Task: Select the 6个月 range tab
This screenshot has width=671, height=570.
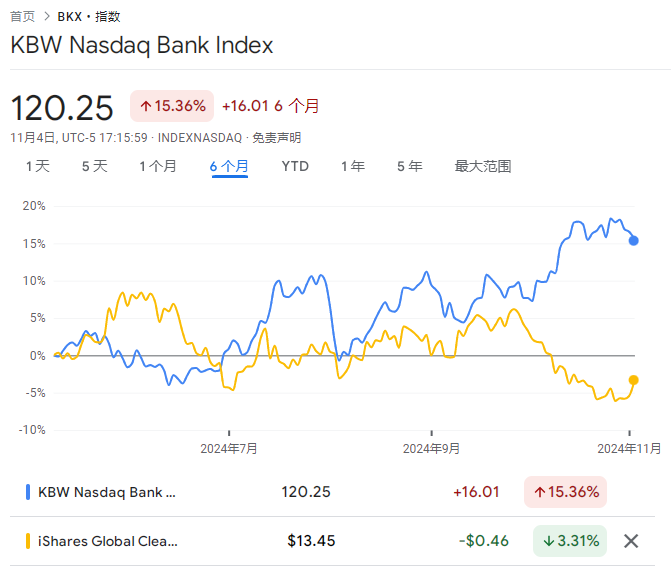Action: point(229,166)
